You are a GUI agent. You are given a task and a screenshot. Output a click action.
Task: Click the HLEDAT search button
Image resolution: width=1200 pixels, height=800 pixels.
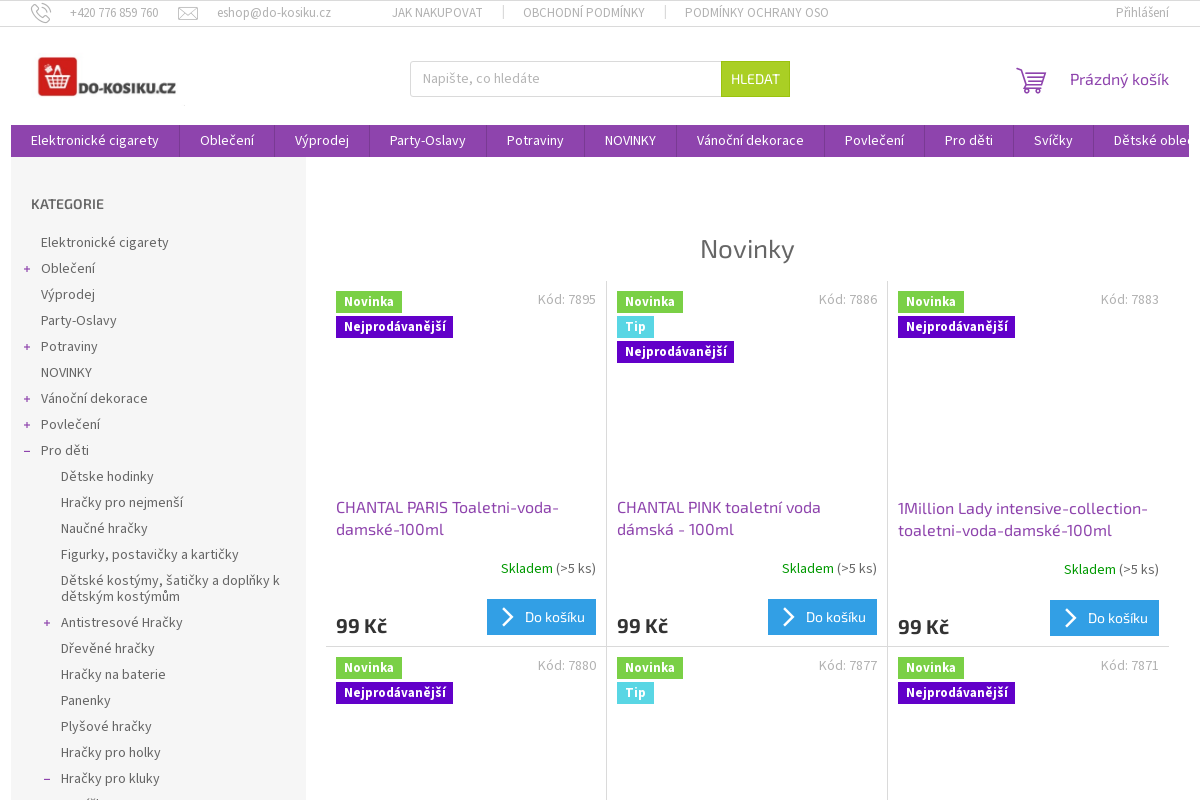click(755, 79)
